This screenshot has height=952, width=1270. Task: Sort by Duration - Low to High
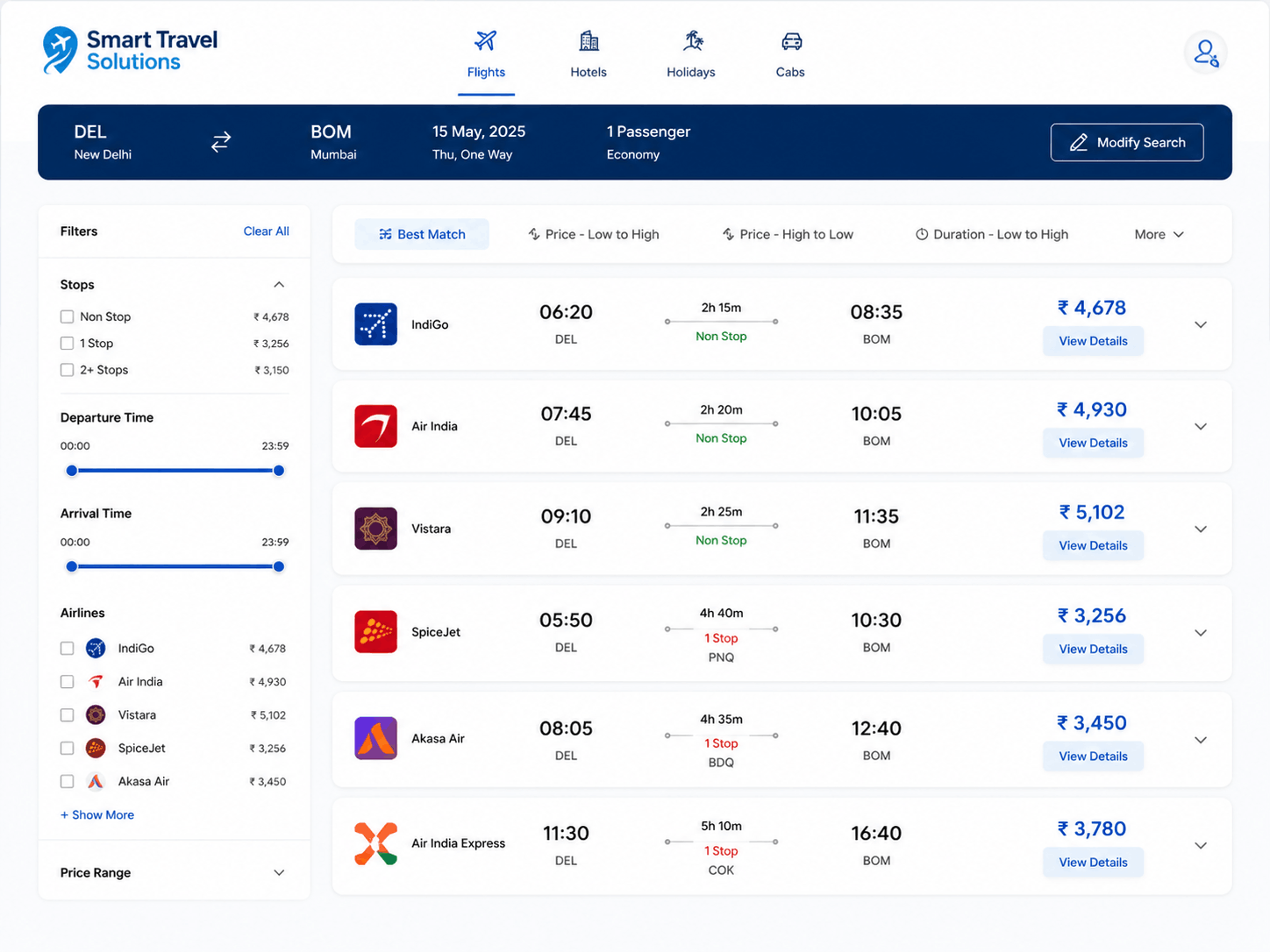(x=992, y=235)
